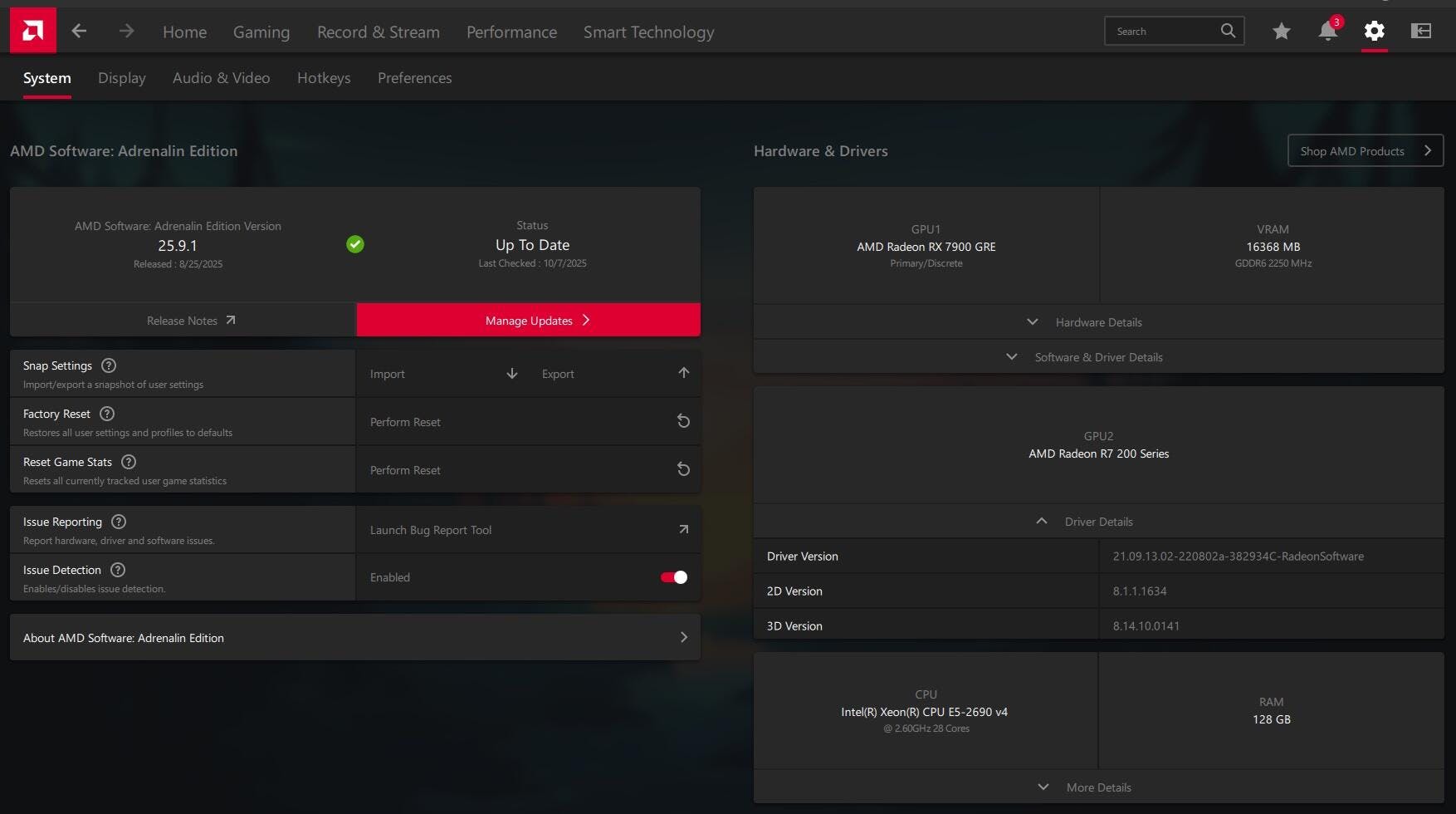The image size is (1456, 814).
Task: Collapse the GPU2 Driver Details section
Action: [x=1097, y=522]
